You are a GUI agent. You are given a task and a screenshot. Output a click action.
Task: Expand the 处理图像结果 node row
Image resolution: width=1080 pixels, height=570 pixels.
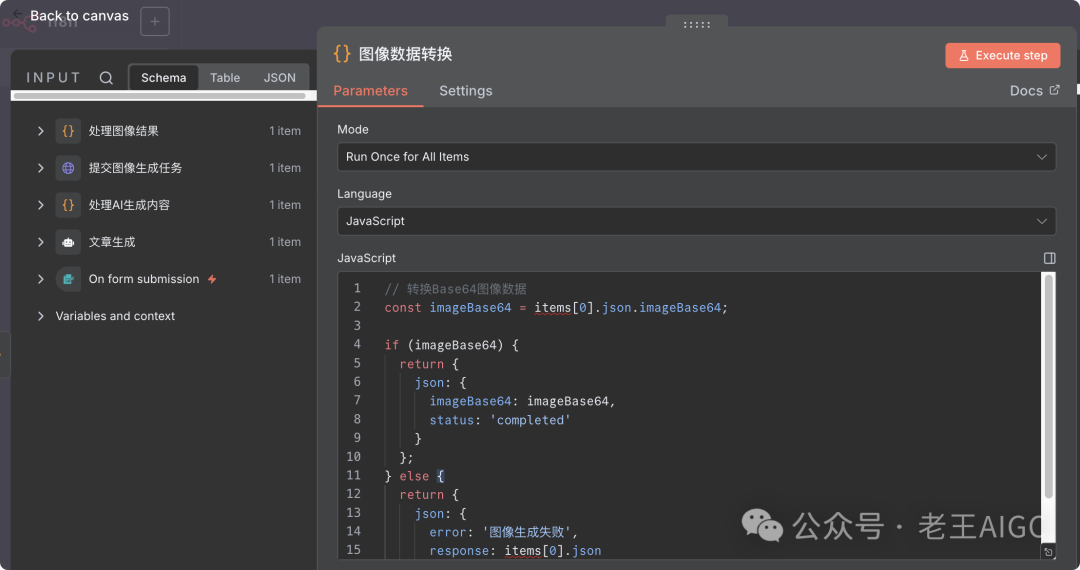41,131
